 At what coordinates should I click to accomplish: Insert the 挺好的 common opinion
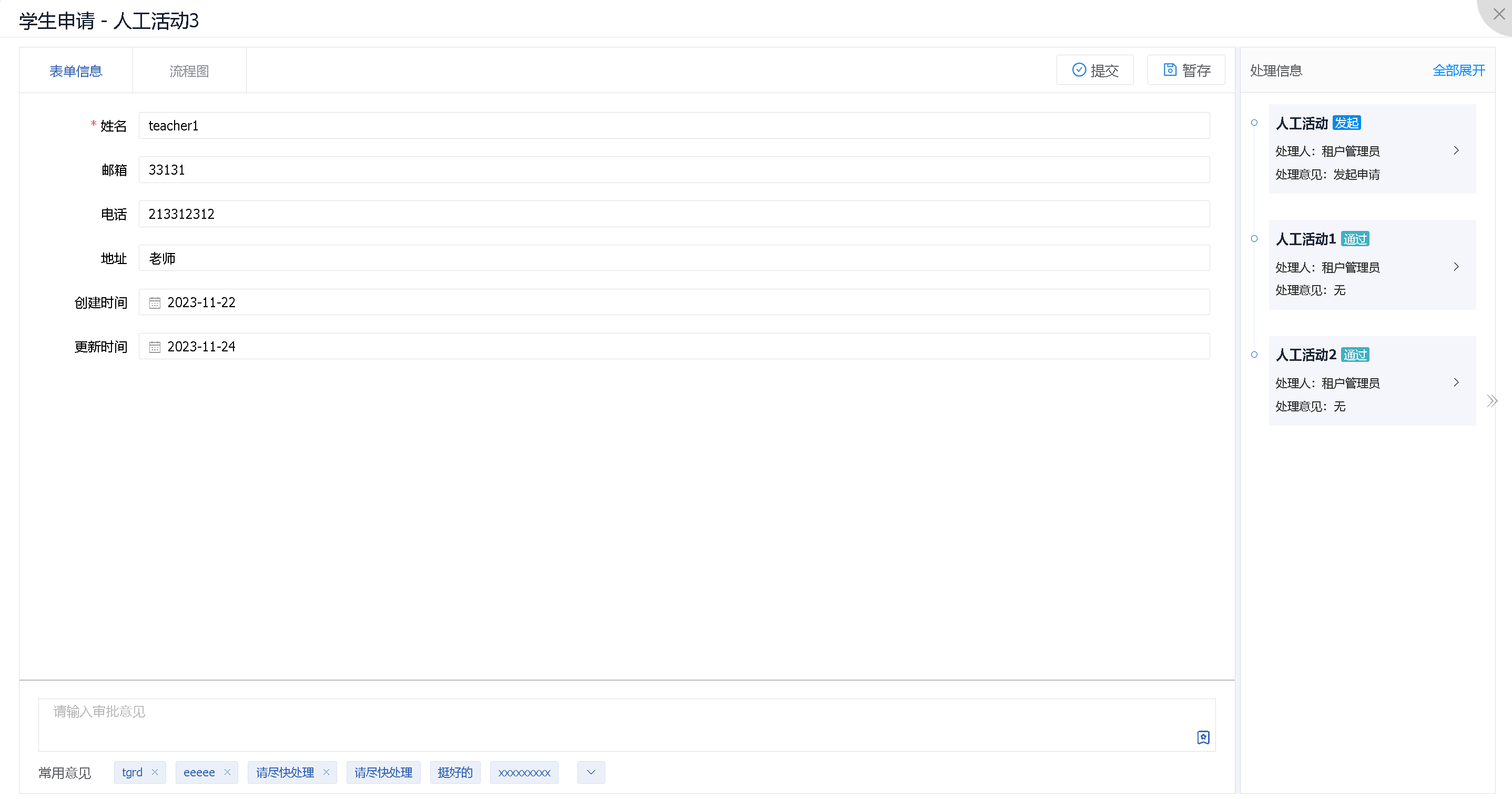[x=455, y=772]
